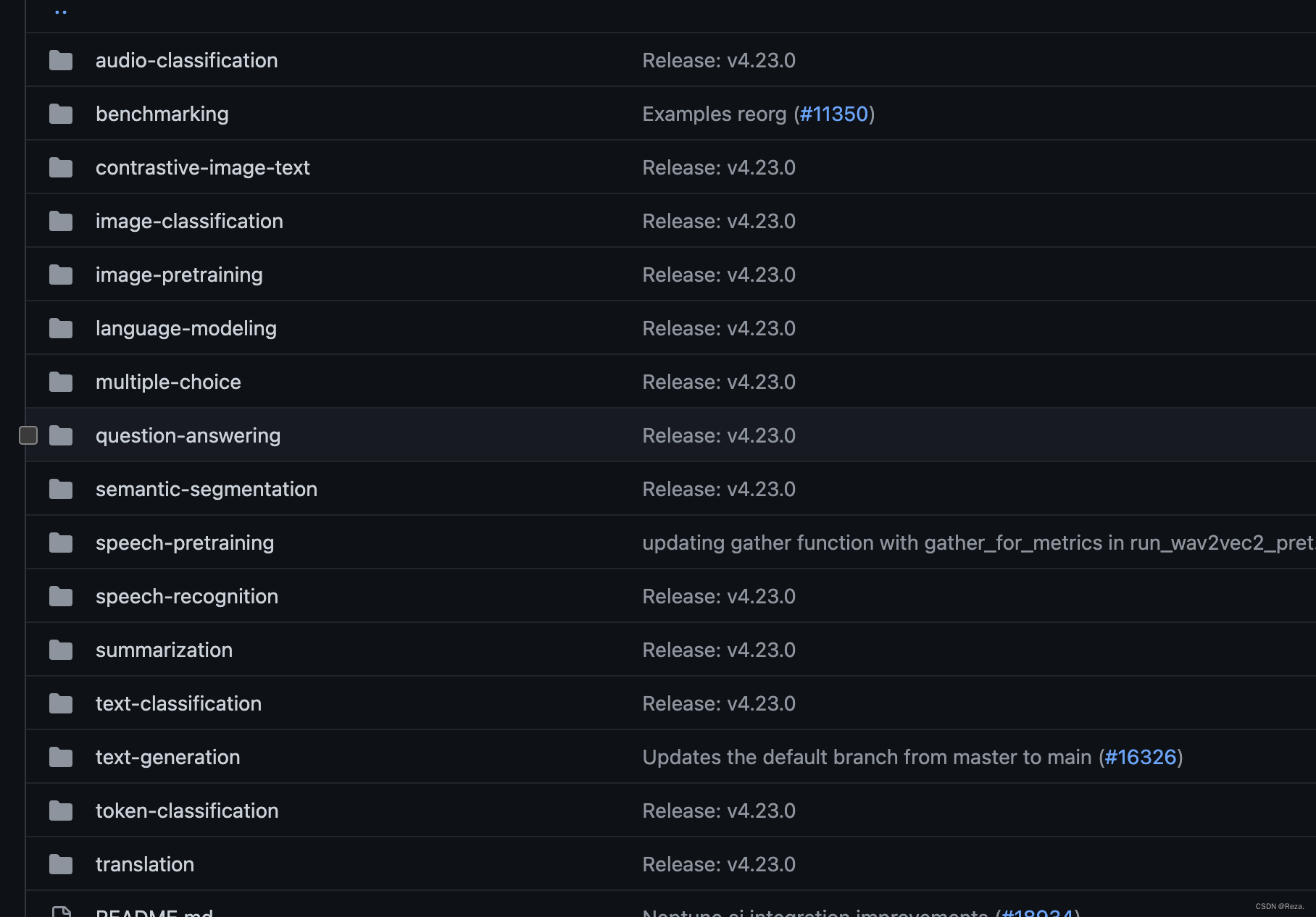
Task: Click the multiple-choice folder icon
Action: (61, 382)
